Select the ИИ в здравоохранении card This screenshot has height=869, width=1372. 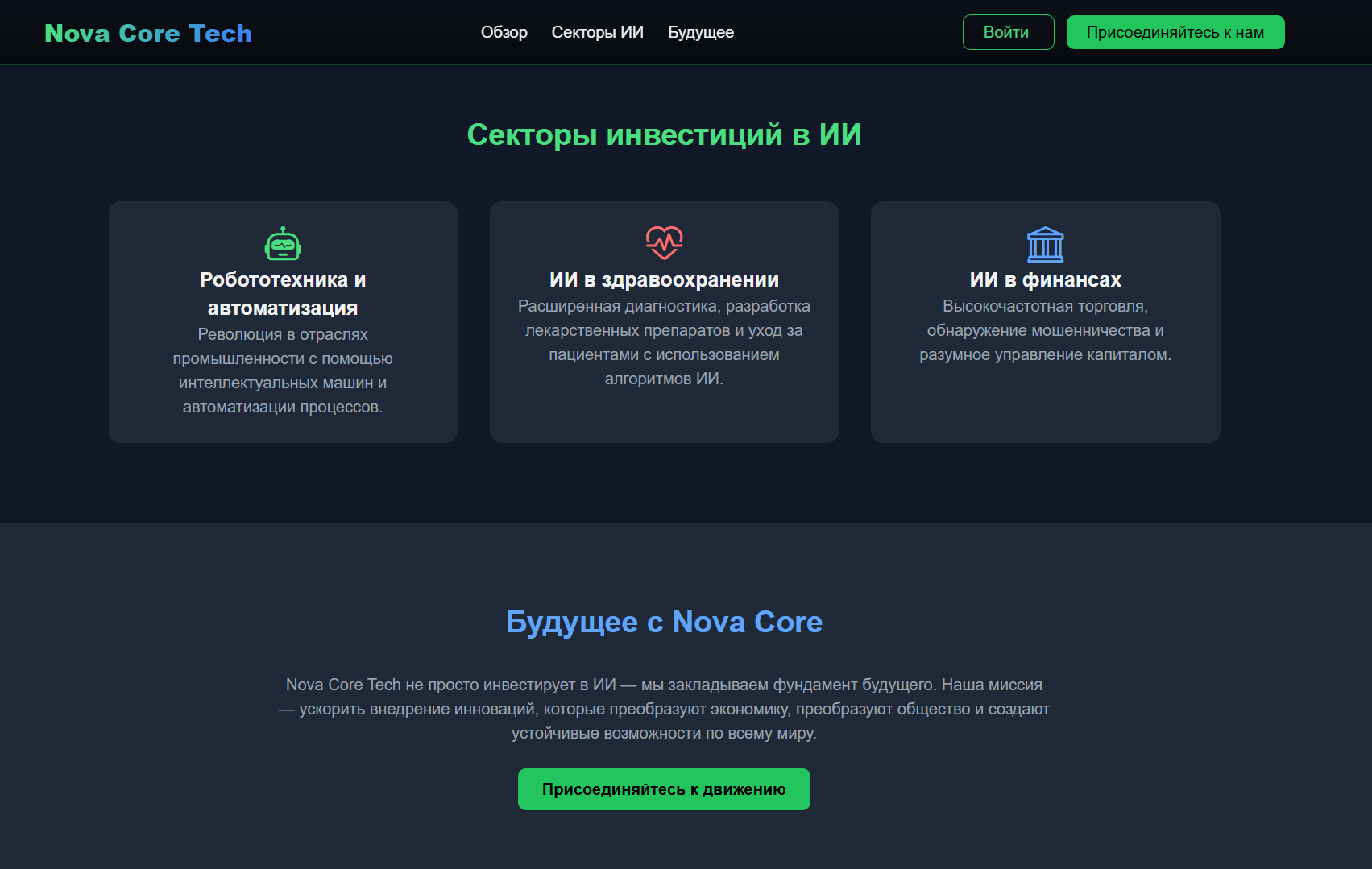(664, 322)
